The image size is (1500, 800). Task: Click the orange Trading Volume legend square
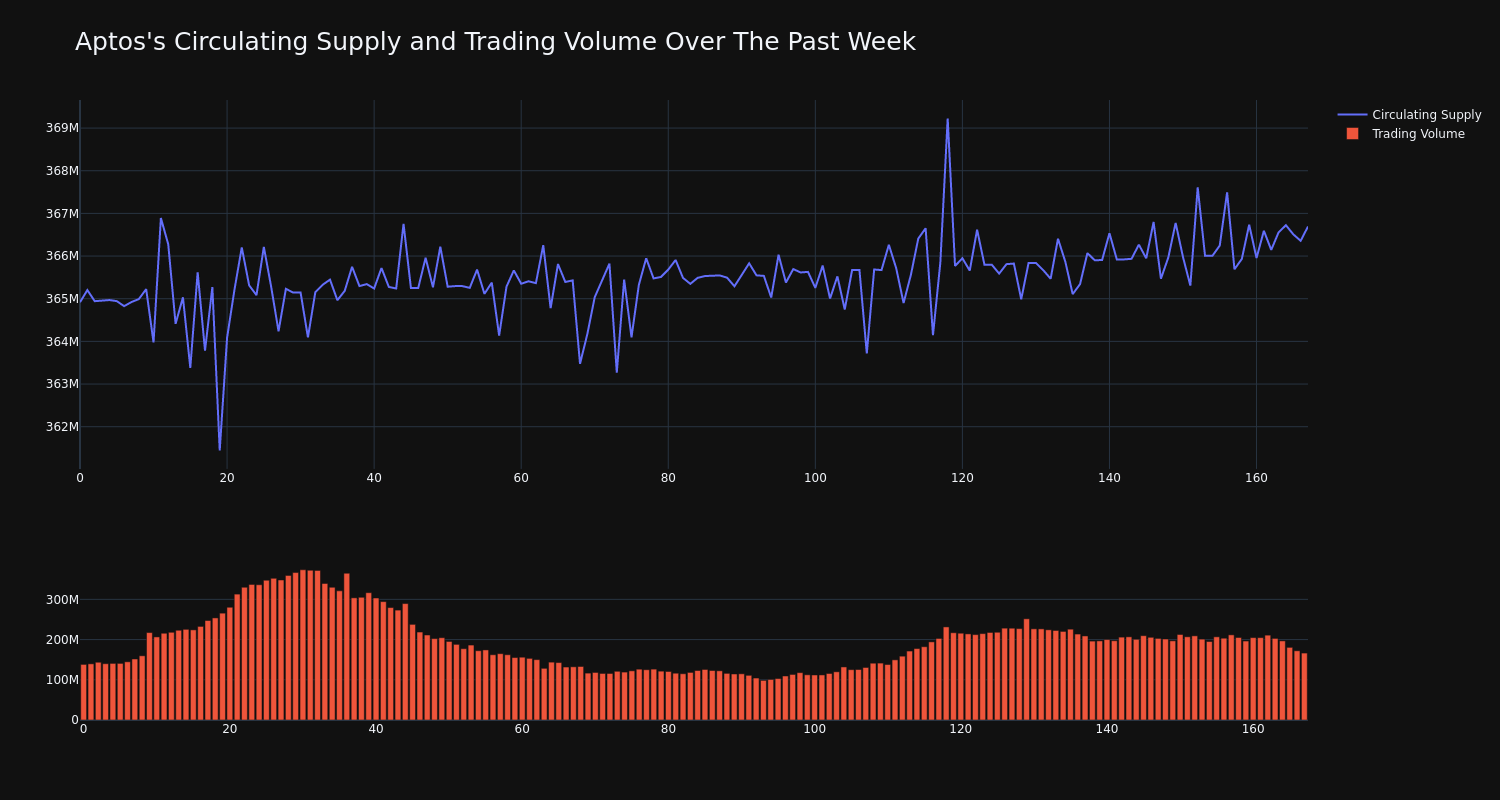tap(1352, 134)
